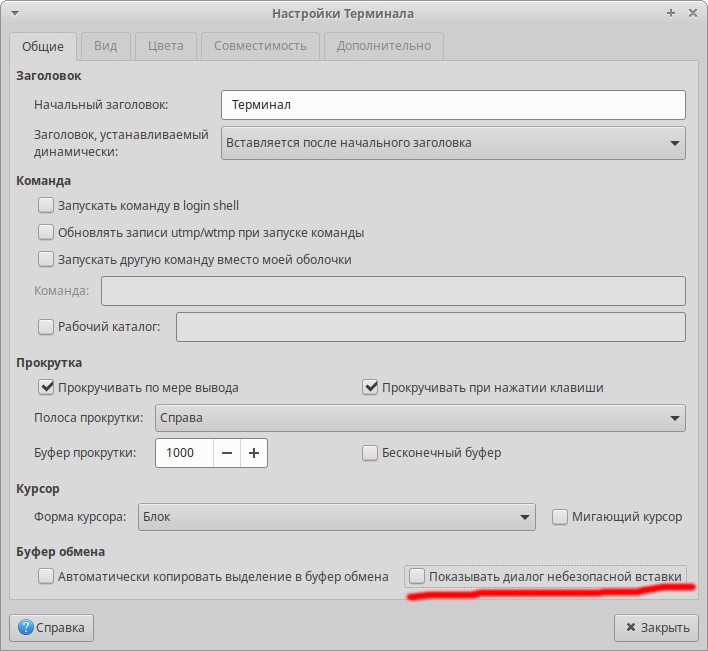Image resolution: width=708 pixels, height=651 pixels.
Task: Check the Рабочий каталог checkbox
Action: tap(45, 326)
